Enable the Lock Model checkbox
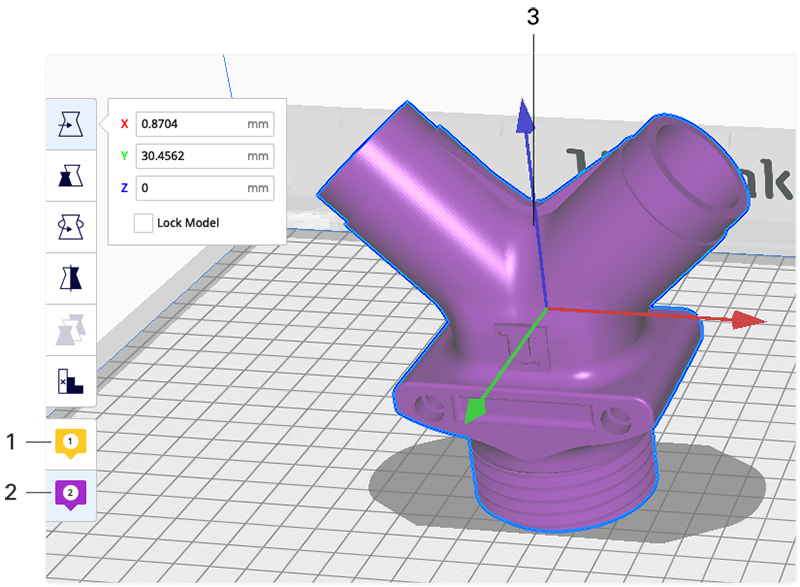Image resolution: width=800 pixels, height=587 pixels. [144, 222]
